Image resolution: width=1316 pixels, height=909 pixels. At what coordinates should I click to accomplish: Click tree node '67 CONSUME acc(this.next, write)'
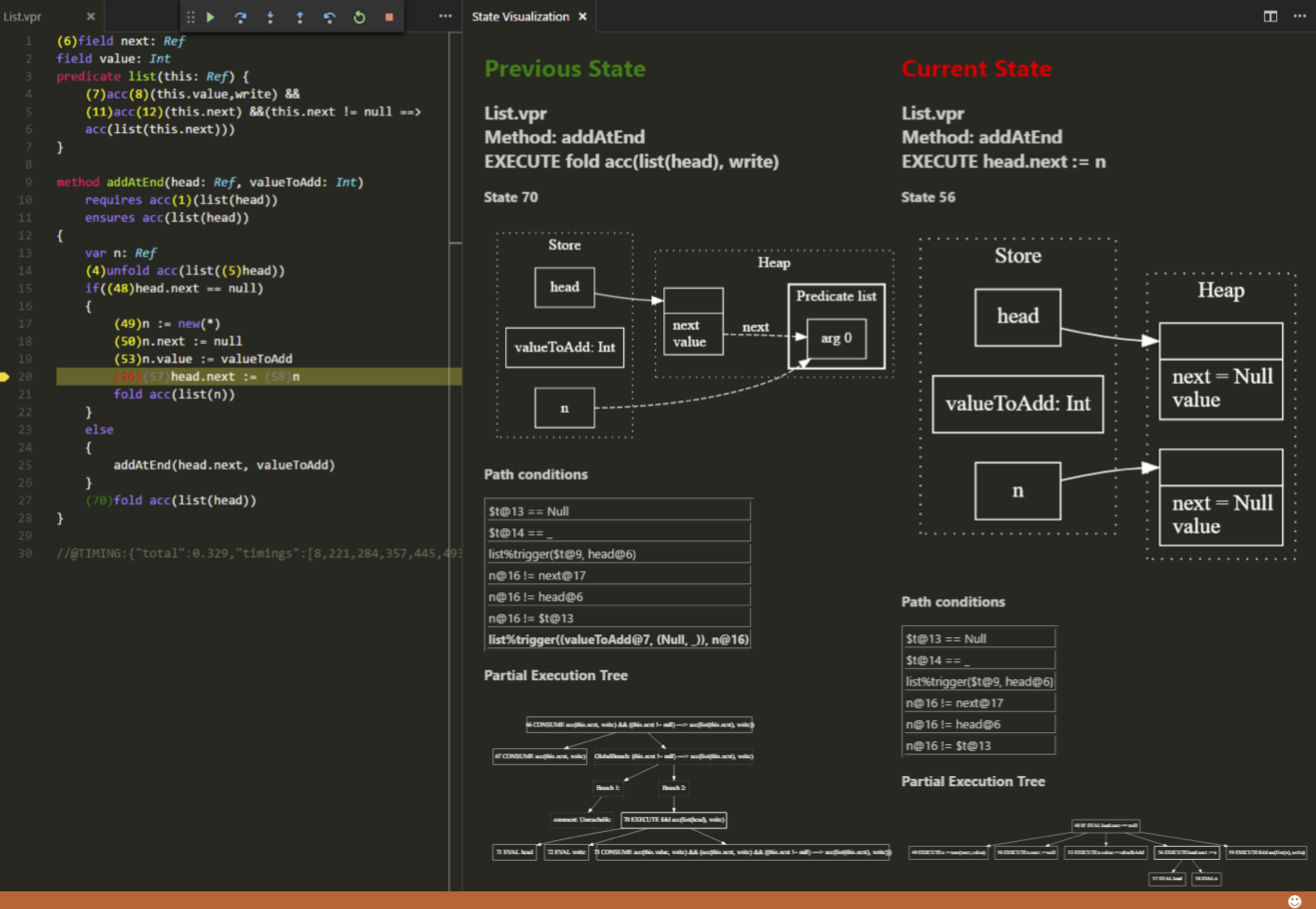coord(540,756)
